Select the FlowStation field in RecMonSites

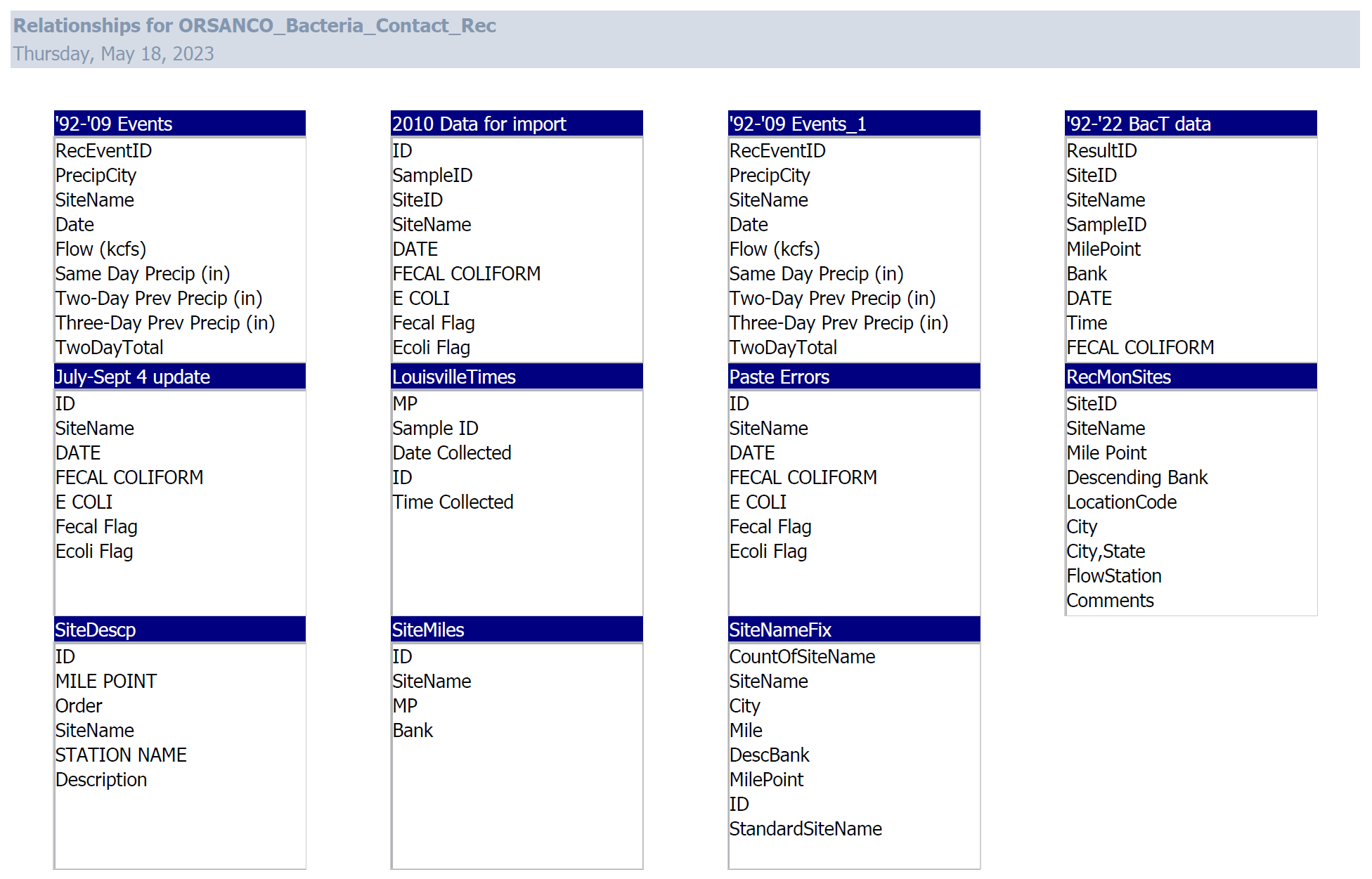pos(1114,576)
